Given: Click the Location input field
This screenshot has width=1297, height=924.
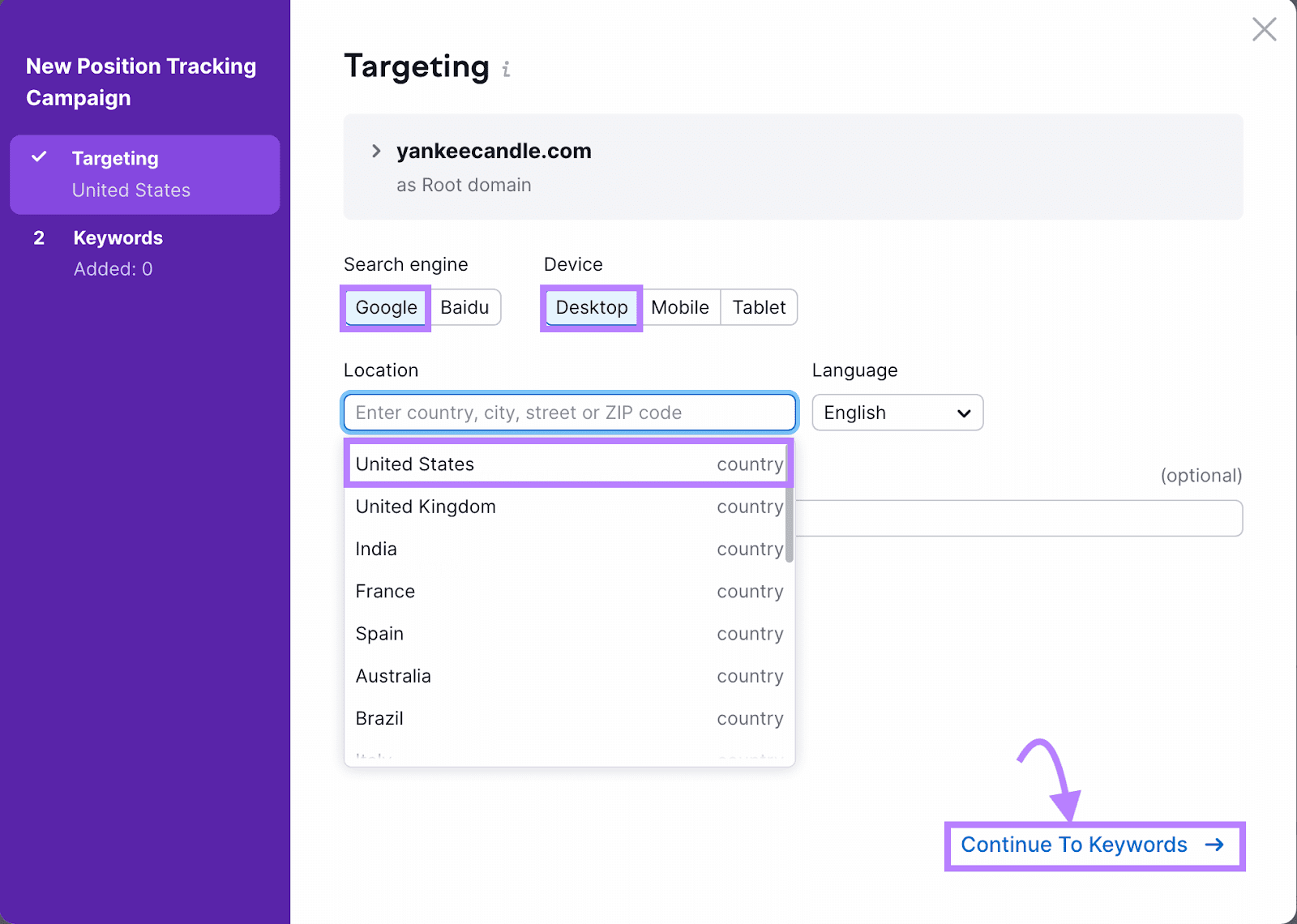Looking at the screenshot, I should (567, 413).
